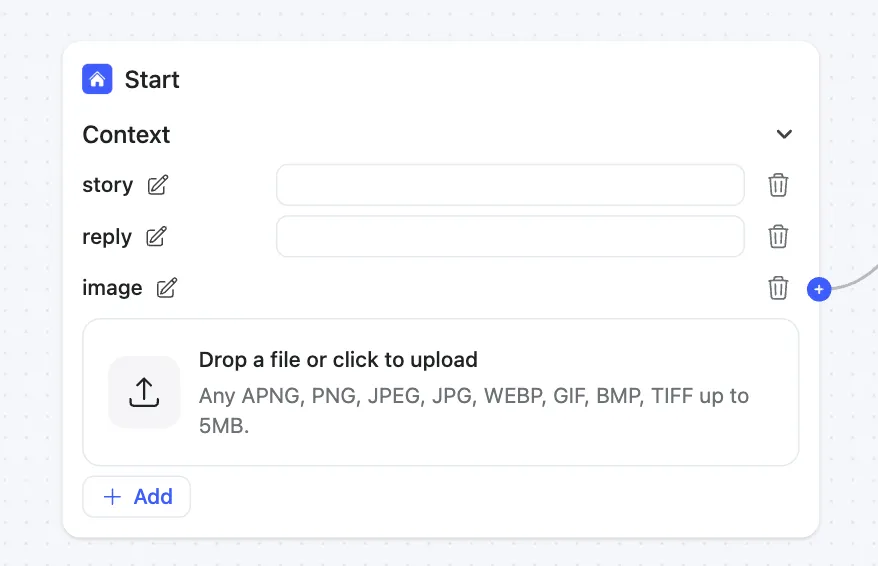This screenshot has width=878, height=566.
Task: Click the upload arrow icon
Action: pyautogui.click(x=144, y=392)
